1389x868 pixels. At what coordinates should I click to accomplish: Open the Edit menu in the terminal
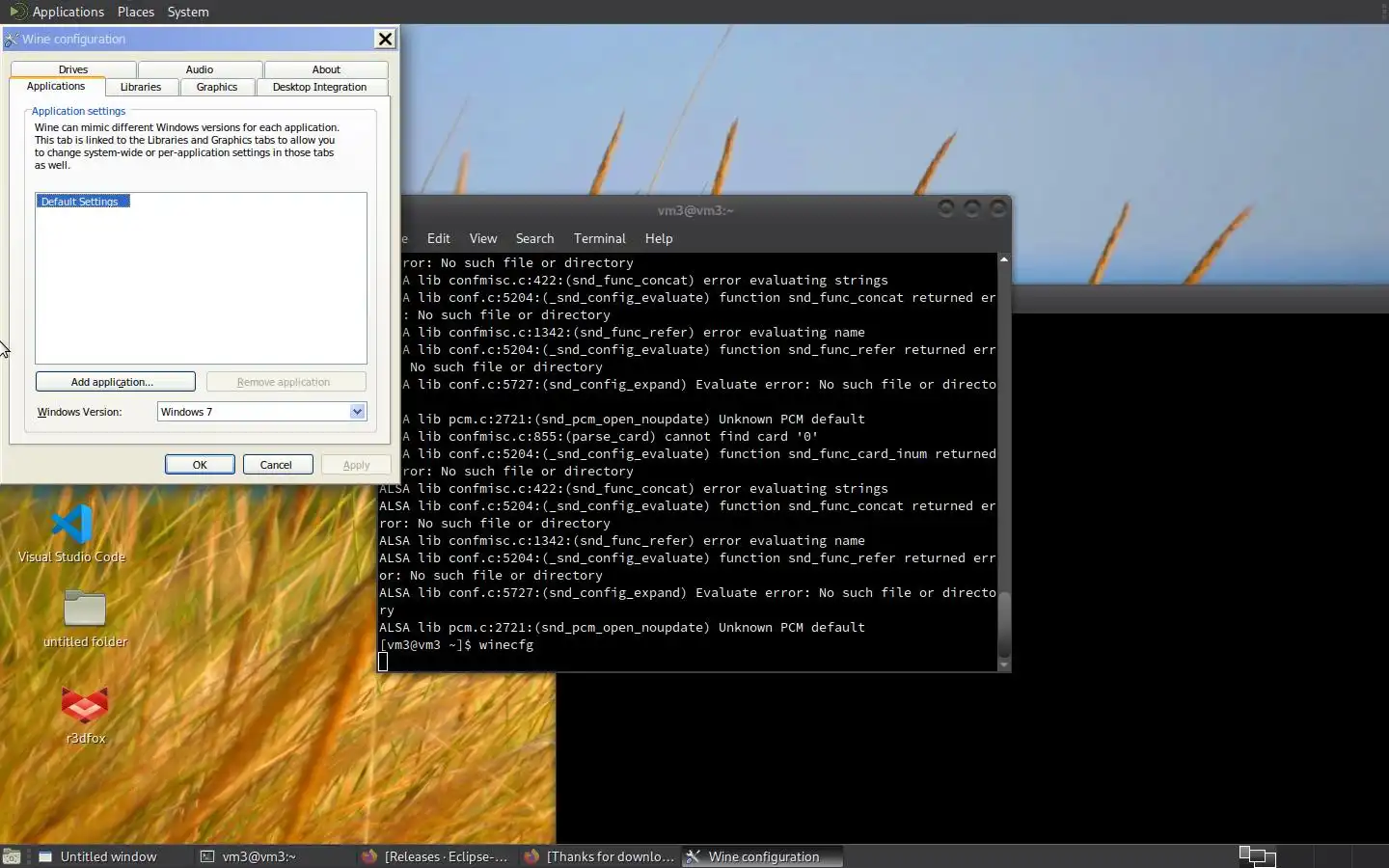pyautogui.click(x=439, y=238)
